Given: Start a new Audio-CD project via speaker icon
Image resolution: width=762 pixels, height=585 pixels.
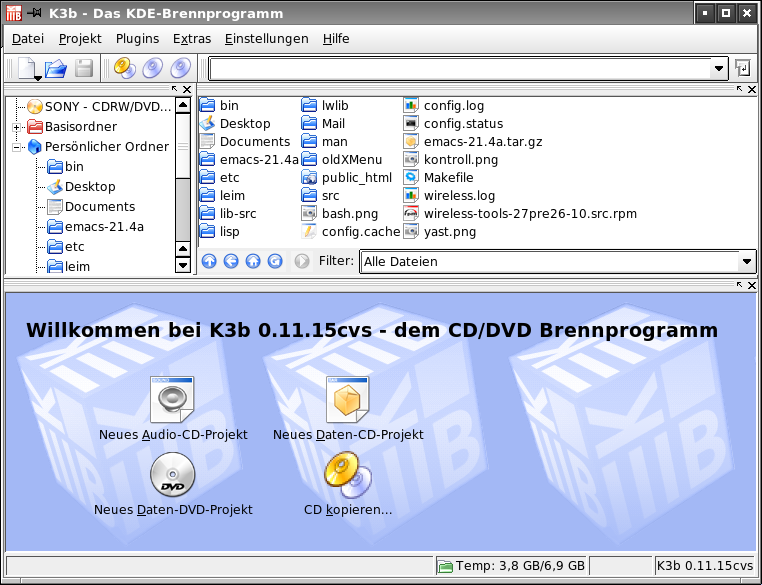Looking at the screenshot, I should [173, 399].
